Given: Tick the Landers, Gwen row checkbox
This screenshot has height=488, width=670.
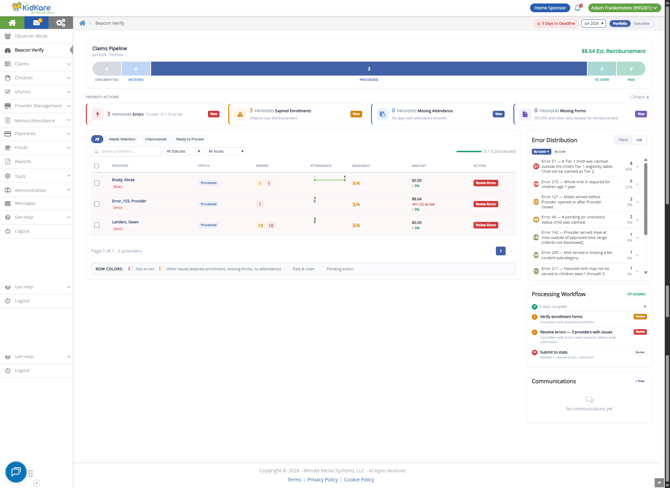Looking at the screenshot, I should (x=97, y=225).
